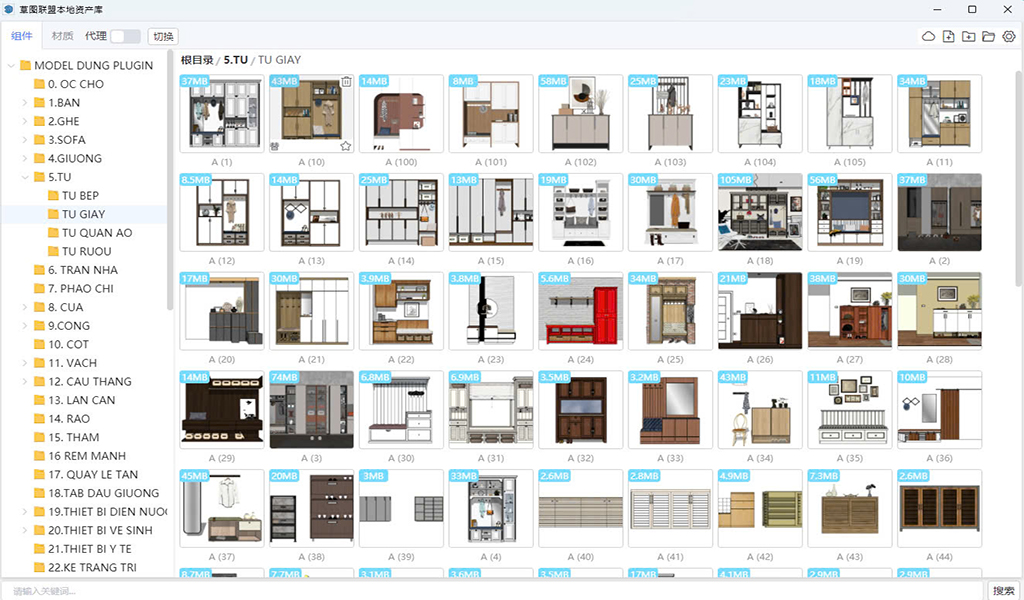The height and width of the screenshot is (600, 1024).
Task: Delete model A (10) via trash icon
Action: (346, 82)
